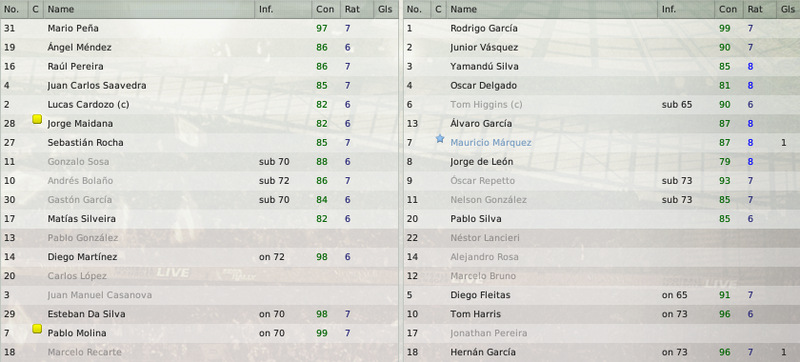Select Lucas Cardozo (c) in left team
The width and height of the screenshot is (800, 362).
tap(199, 105)
